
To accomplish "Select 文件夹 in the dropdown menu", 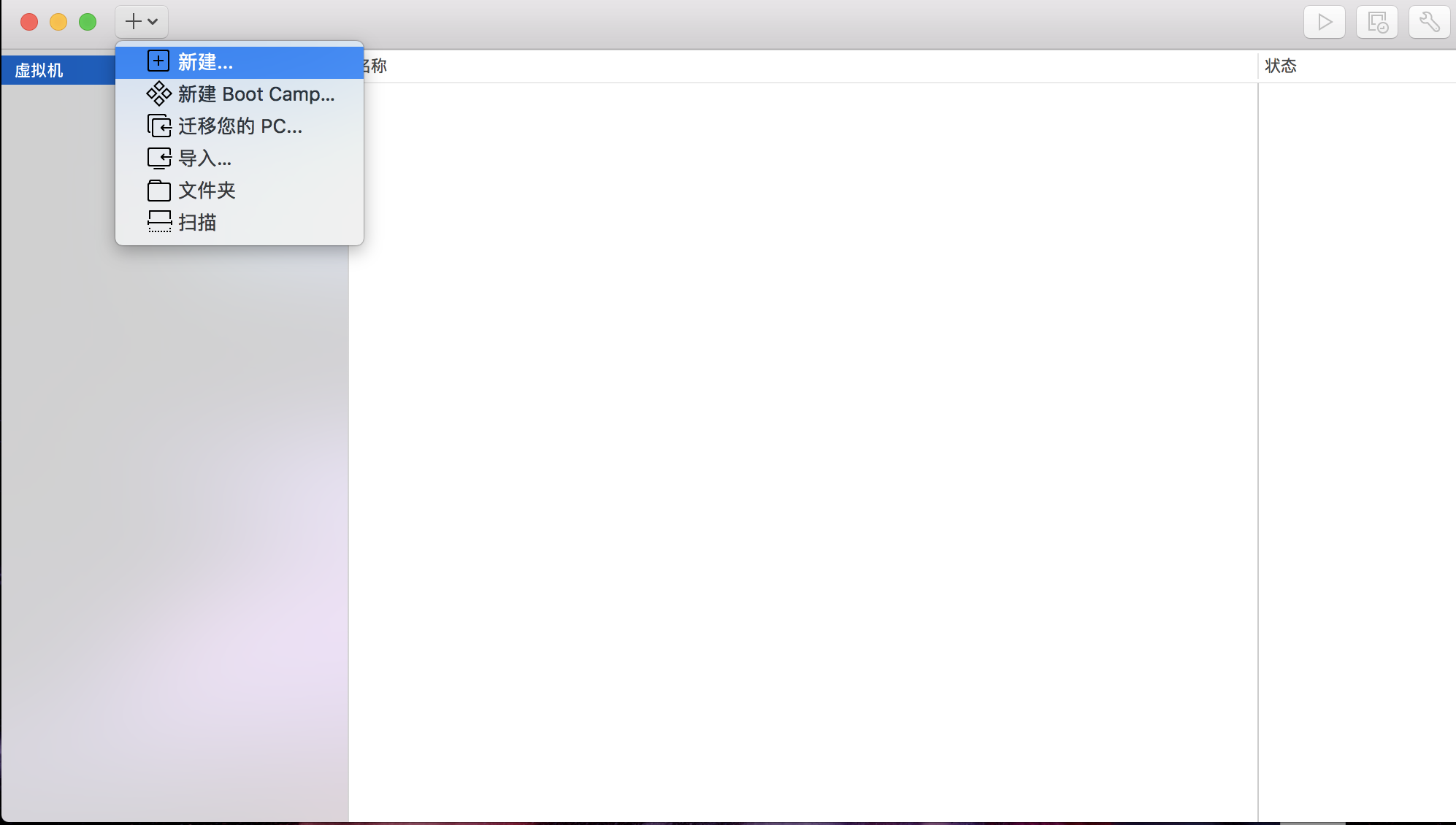I will (240, 191).
